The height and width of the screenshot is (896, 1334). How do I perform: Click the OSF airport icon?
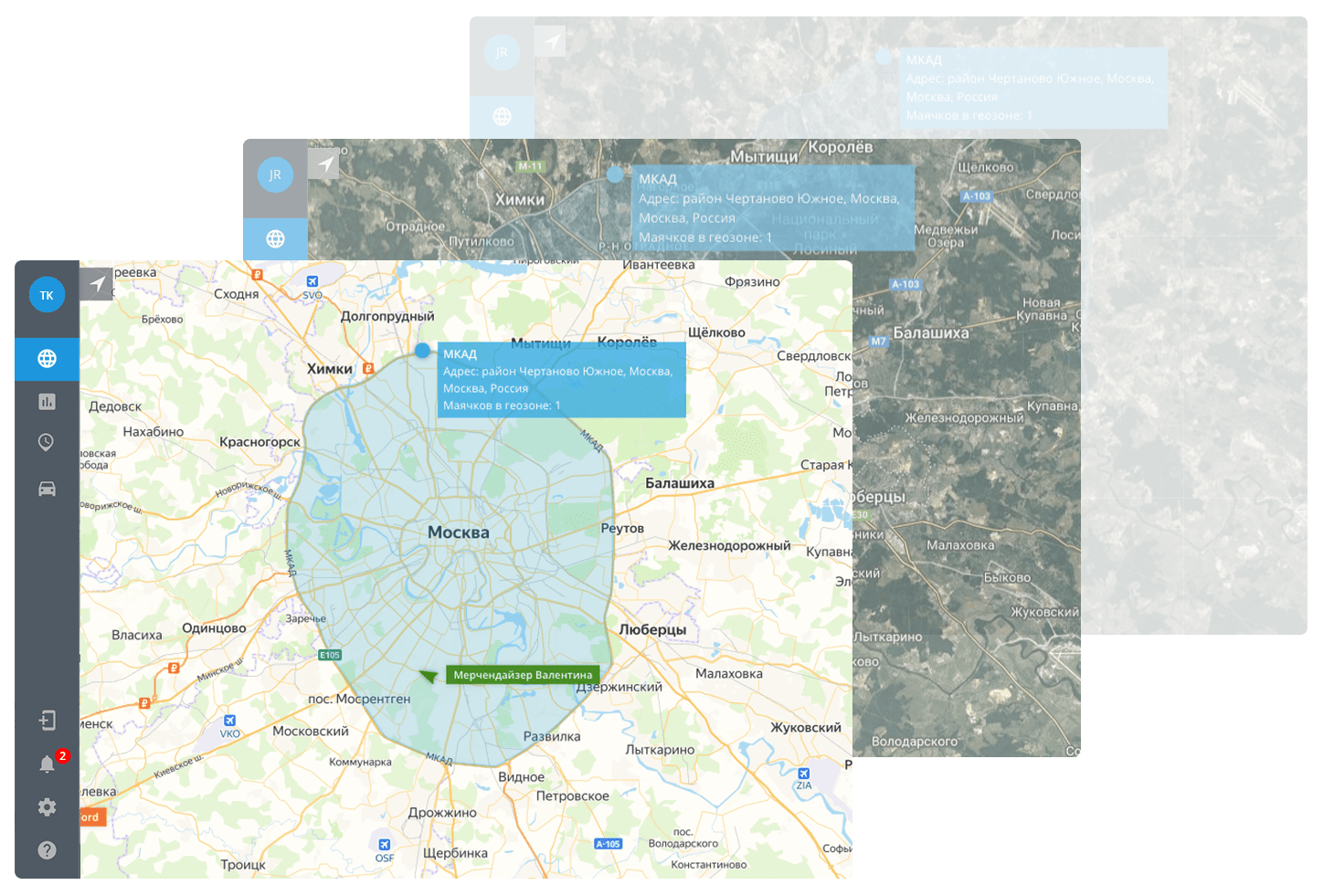pos(385,845)
